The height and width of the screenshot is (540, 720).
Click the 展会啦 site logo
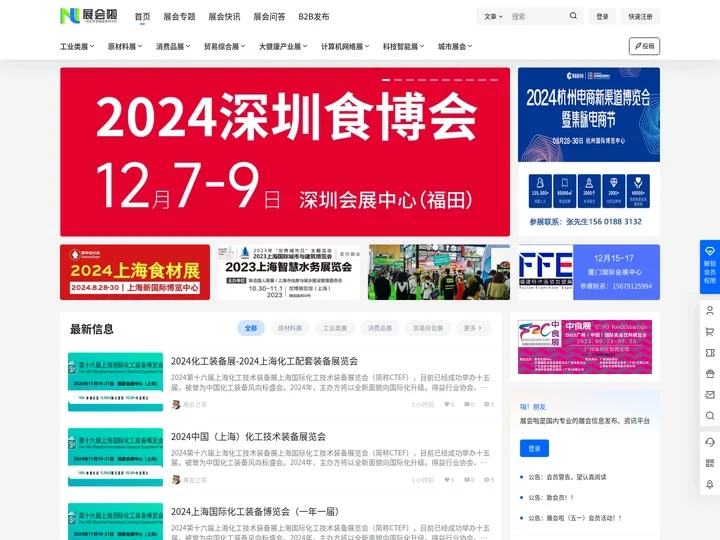point(89,16)
